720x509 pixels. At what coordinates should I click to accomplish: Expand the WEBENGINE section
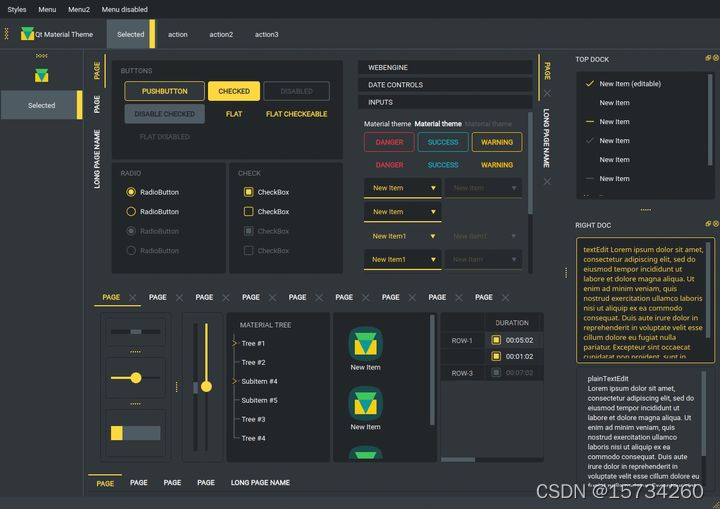pyautogui.click(x=444, y=68)
